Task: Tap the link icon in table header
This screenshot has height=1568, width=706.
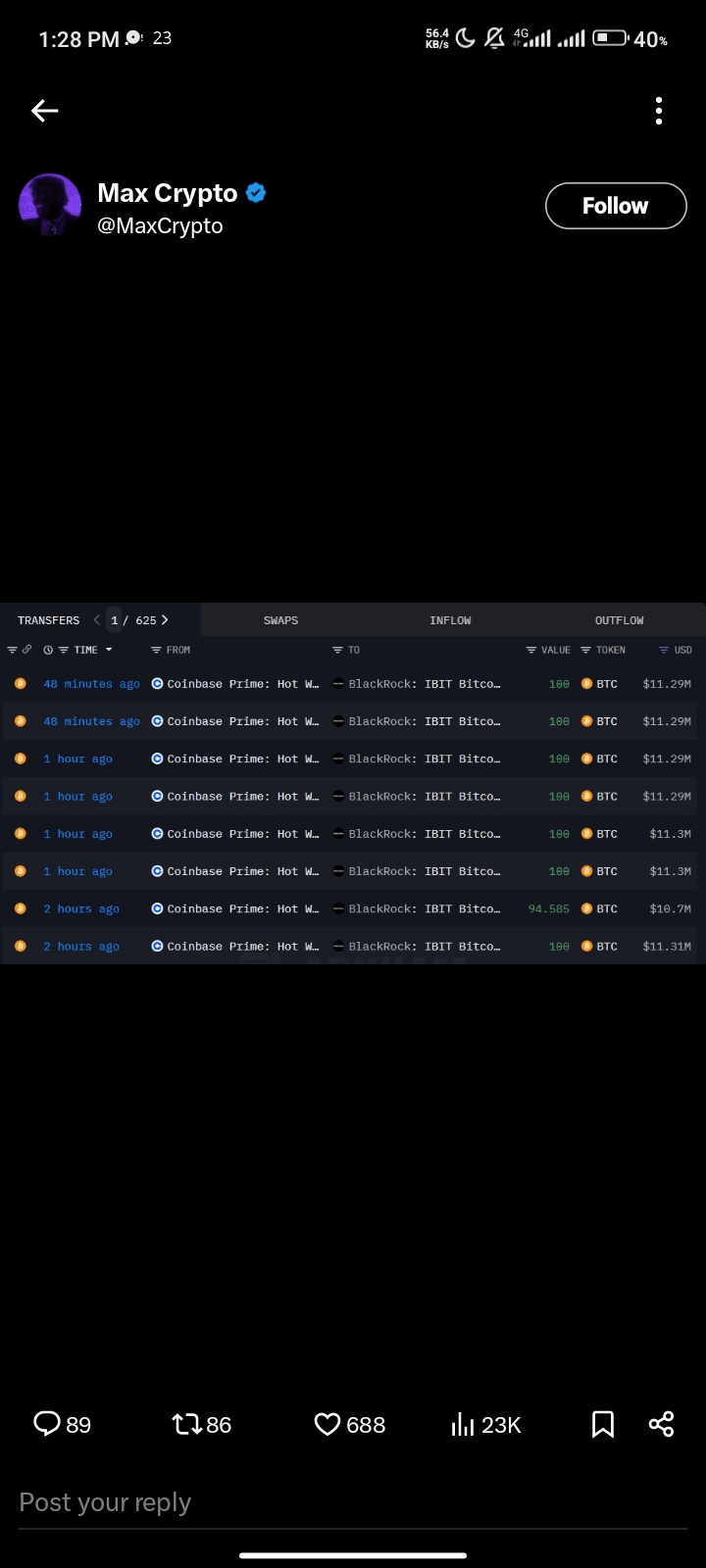Action: click(26, 650)
